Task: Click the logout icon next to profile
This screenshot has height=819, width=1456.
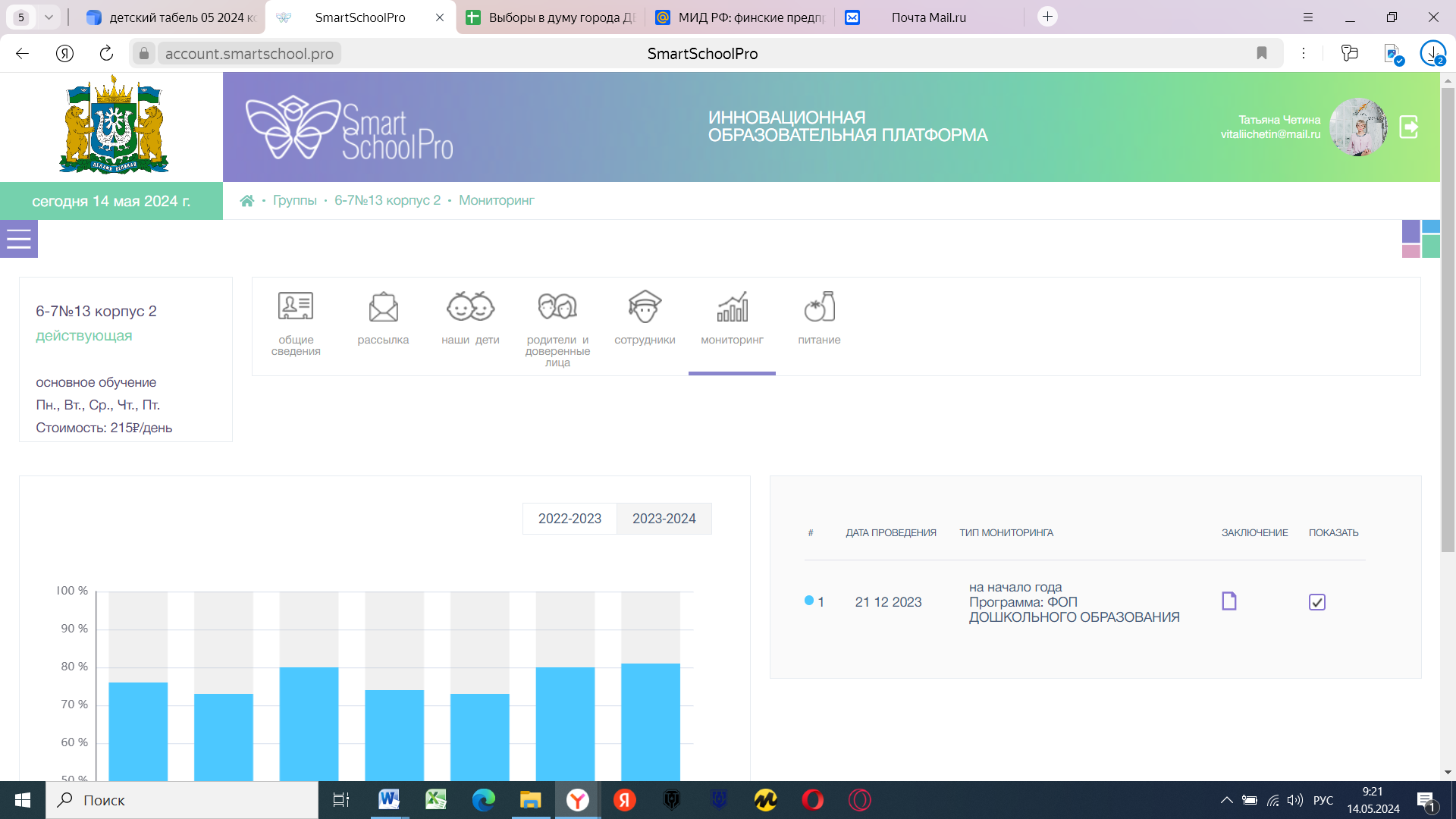Action: click(x=1409, y=127)
